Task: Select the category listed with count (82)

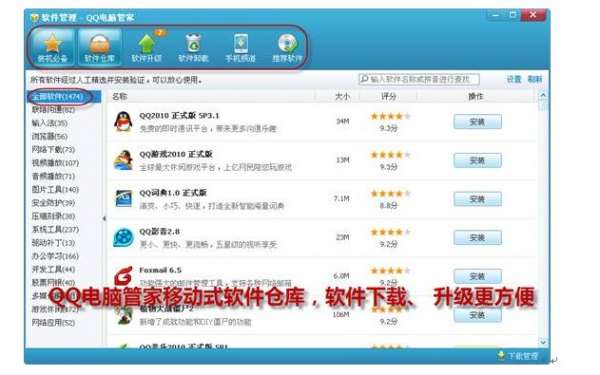Action: pos(53,110)
